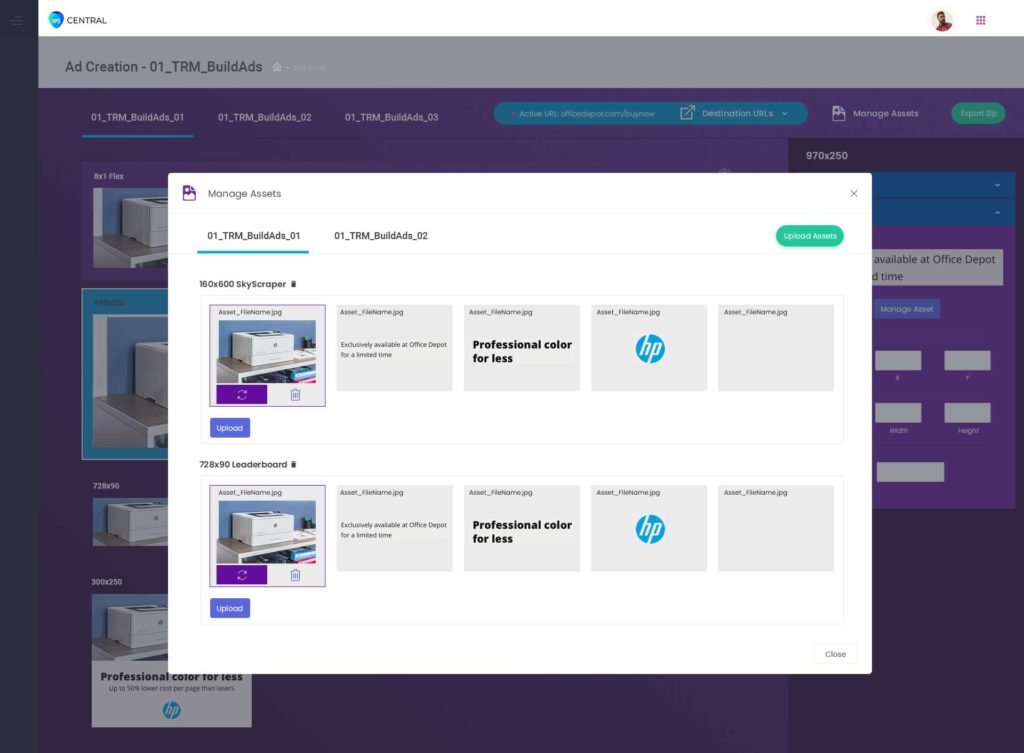Screen dimensions: 1024x753
Task: Click the trash icon on SkyScraper printer asset
Action: tap(295, 395)
